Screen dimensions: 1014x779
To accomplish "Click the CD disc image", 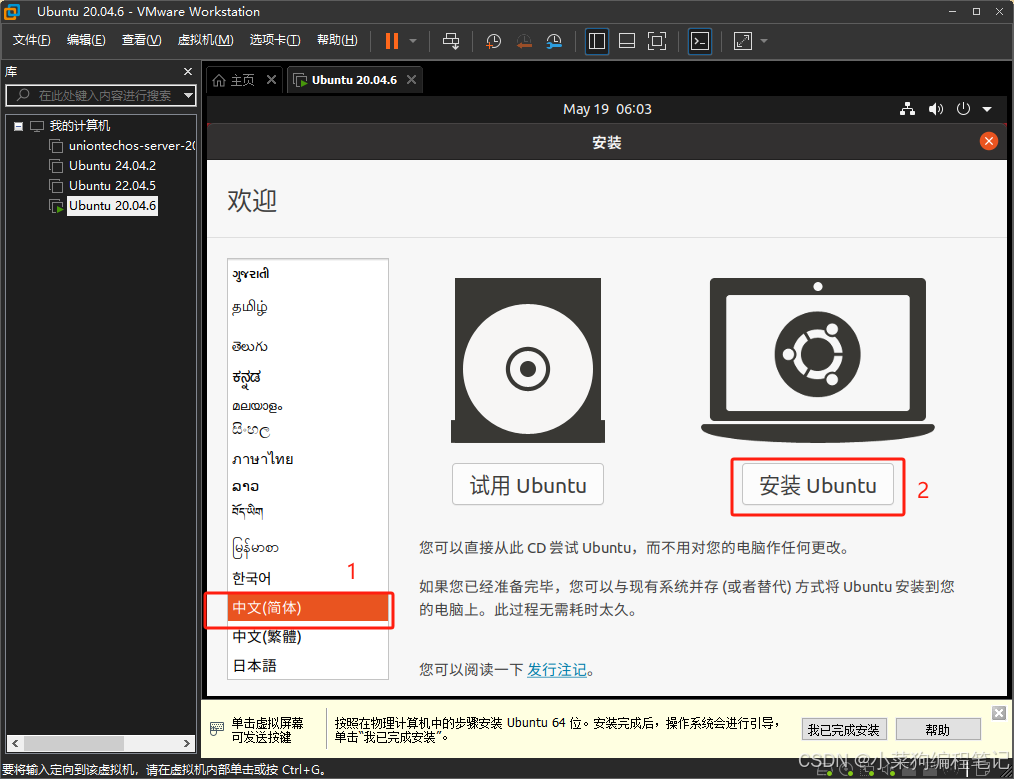I will tap(528, 361).
